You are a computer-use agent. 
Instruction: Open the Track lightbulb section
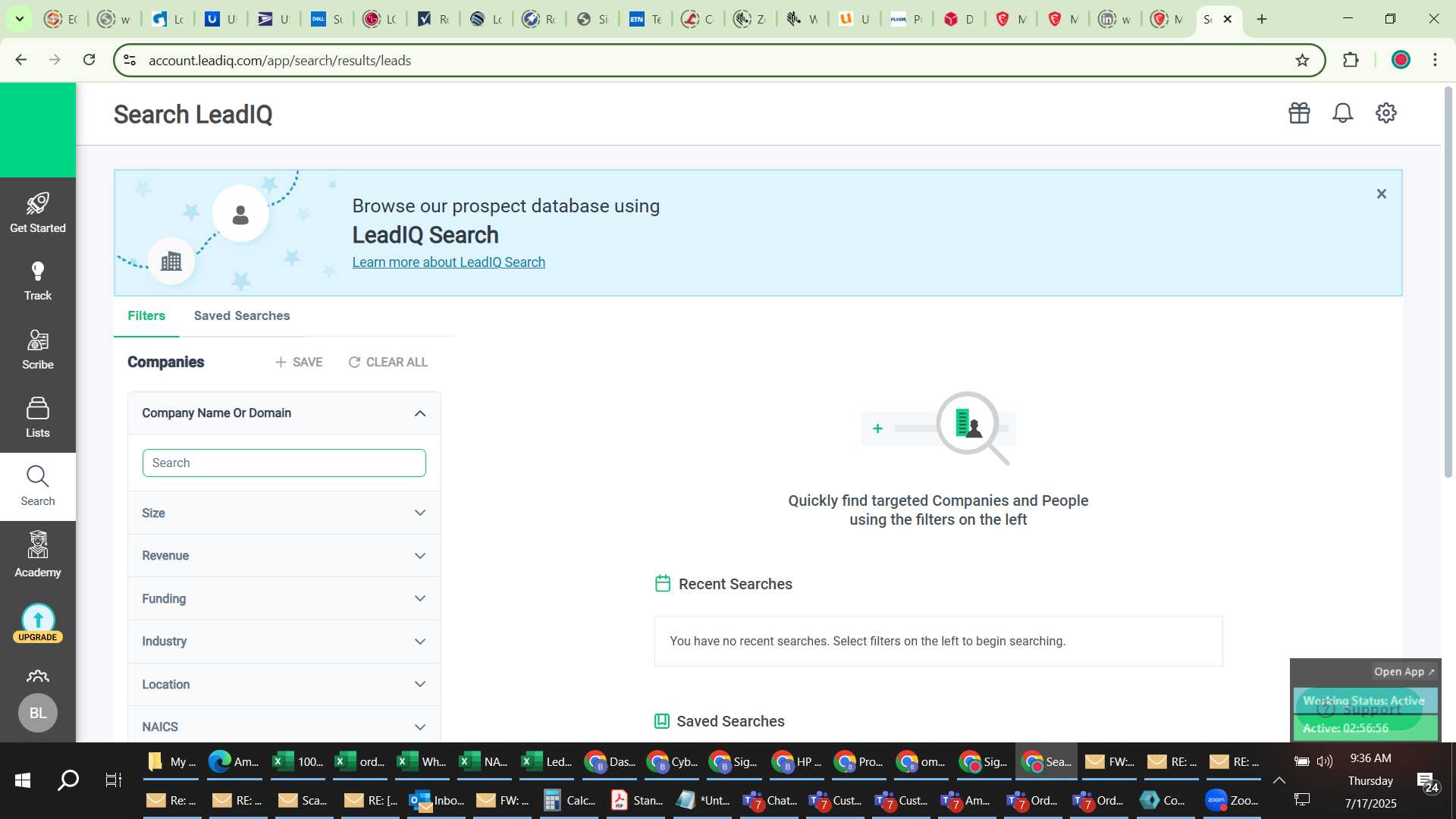[x=38, y=281]
